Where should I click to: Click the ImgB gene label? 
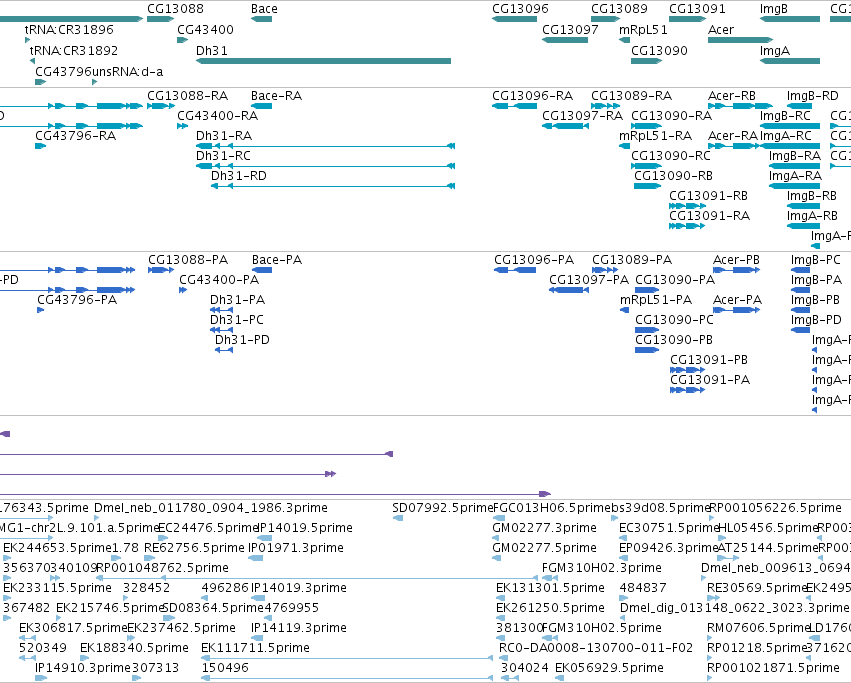point(773,9)
